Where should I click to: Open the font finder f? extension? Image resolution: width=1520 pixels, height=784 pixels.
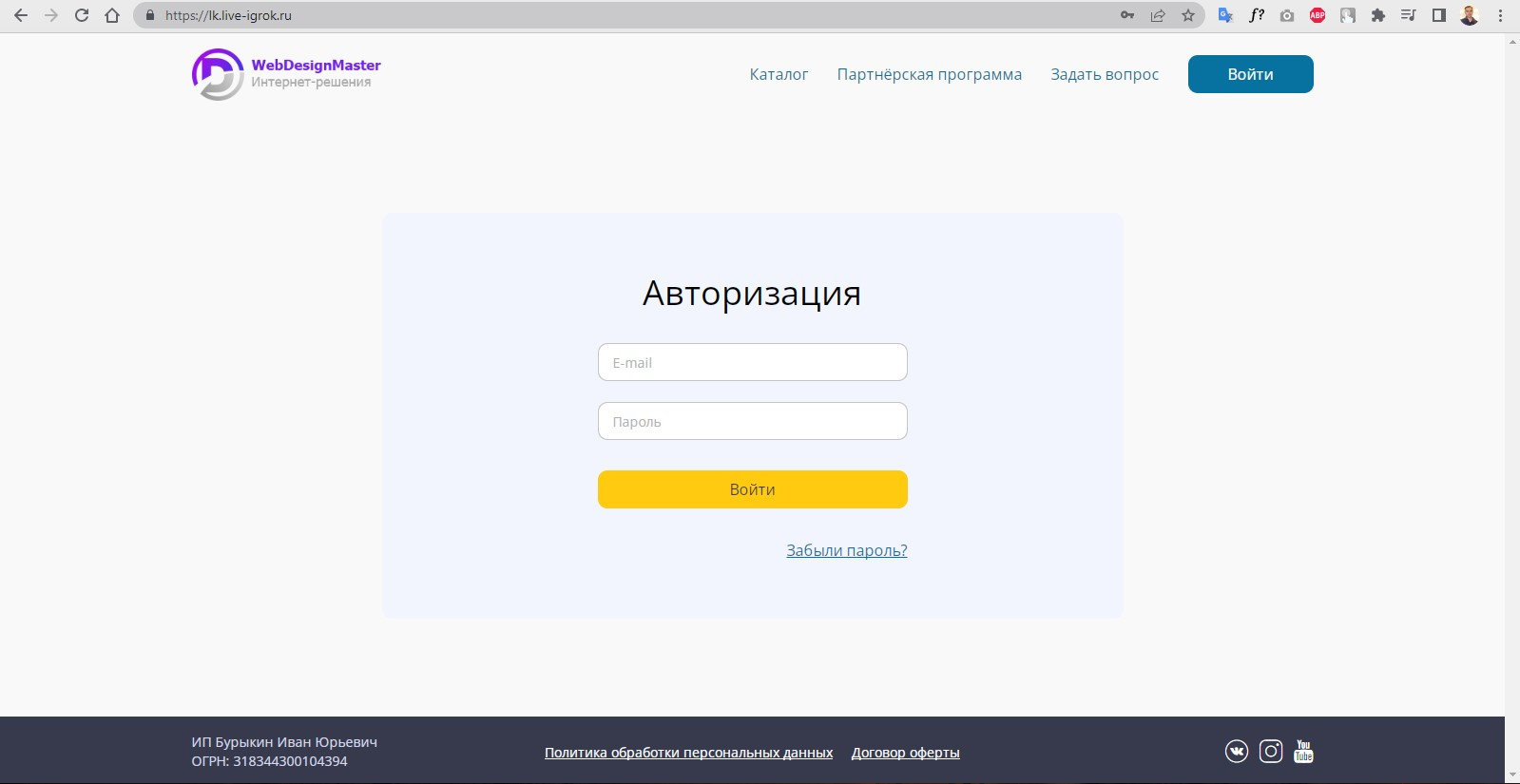(1257, 15)
